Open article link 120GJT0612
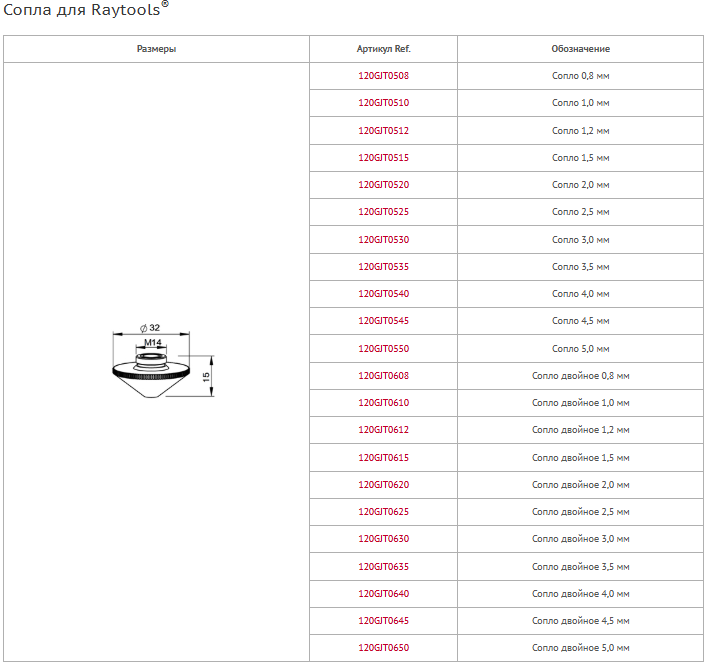Screen dimensions: 708x664 [x=383, y=430]
